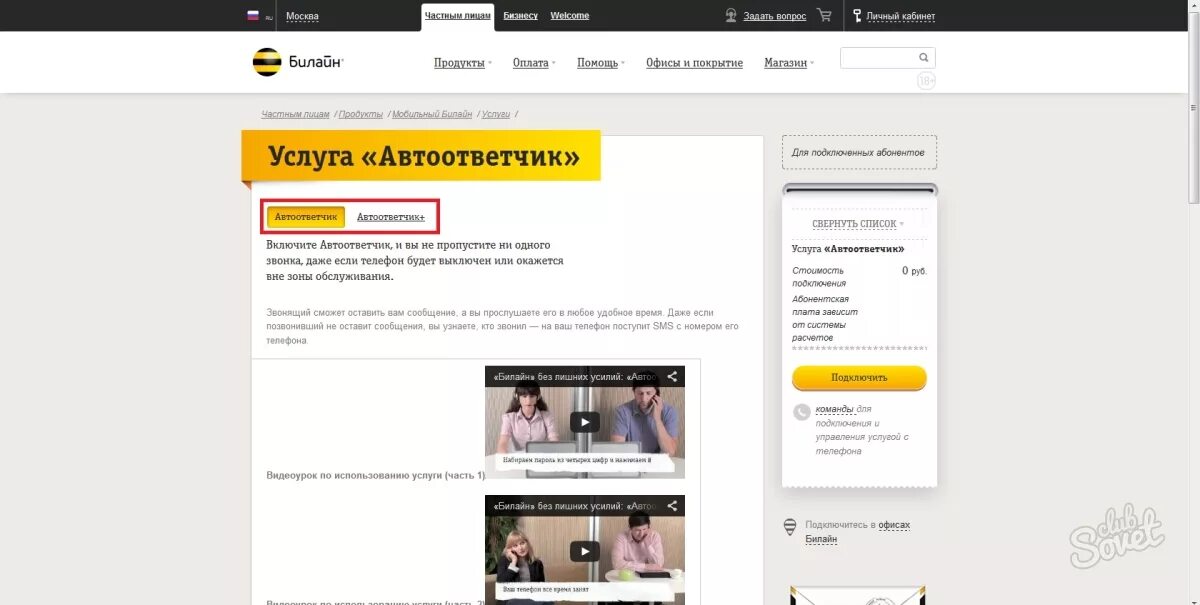
Task: Go to Услуги breadcrumb
Action: (496, 114)
